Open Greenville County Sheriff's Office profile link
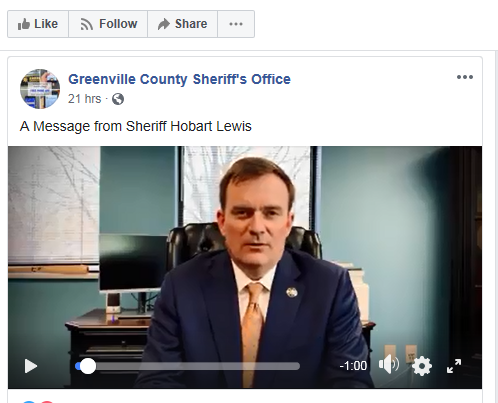Screen dimensions: 498x403 (179, 79)
